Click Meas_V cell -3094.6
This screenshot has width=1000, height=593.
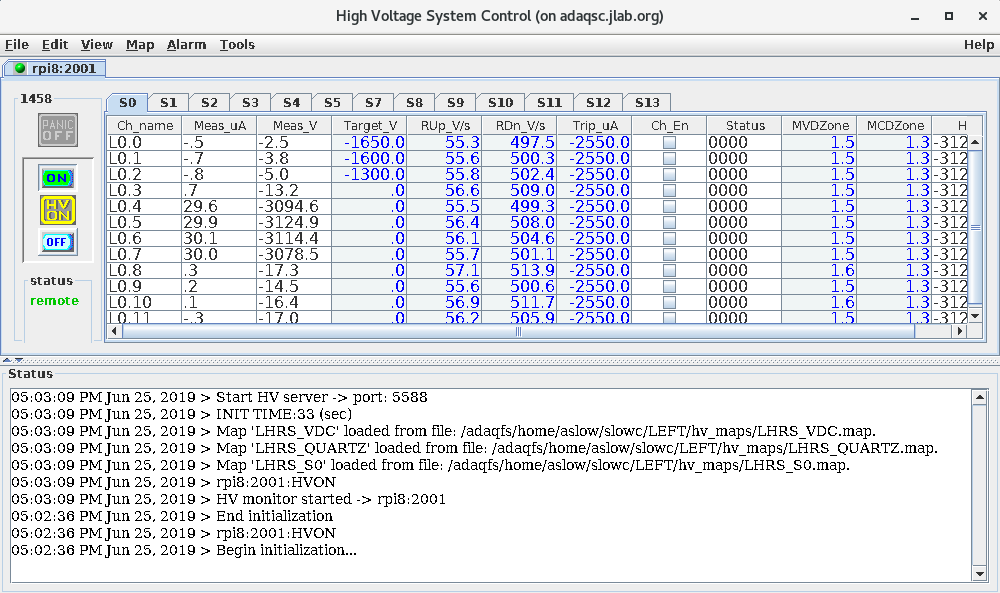click(294, 207)
